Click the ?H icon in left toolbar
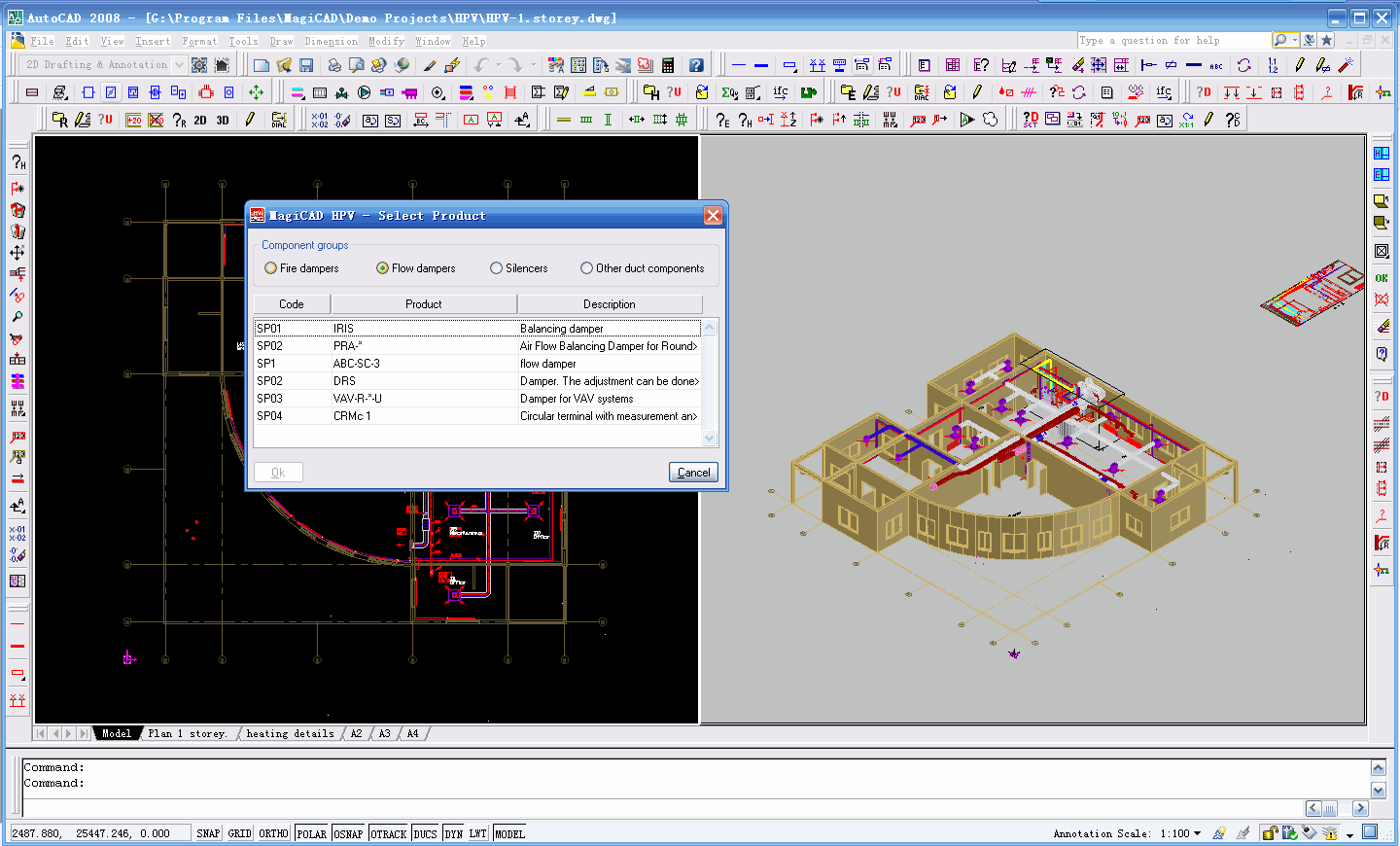 click(x=17, y=161)
